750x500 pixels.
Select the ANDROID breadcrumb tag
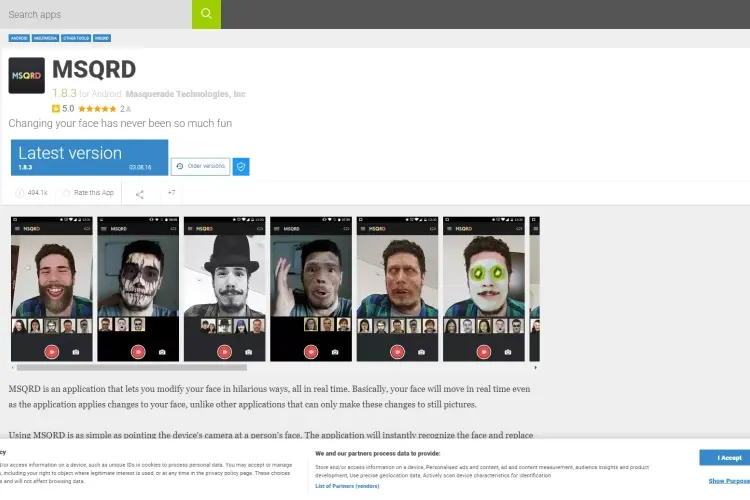point(19,38)
